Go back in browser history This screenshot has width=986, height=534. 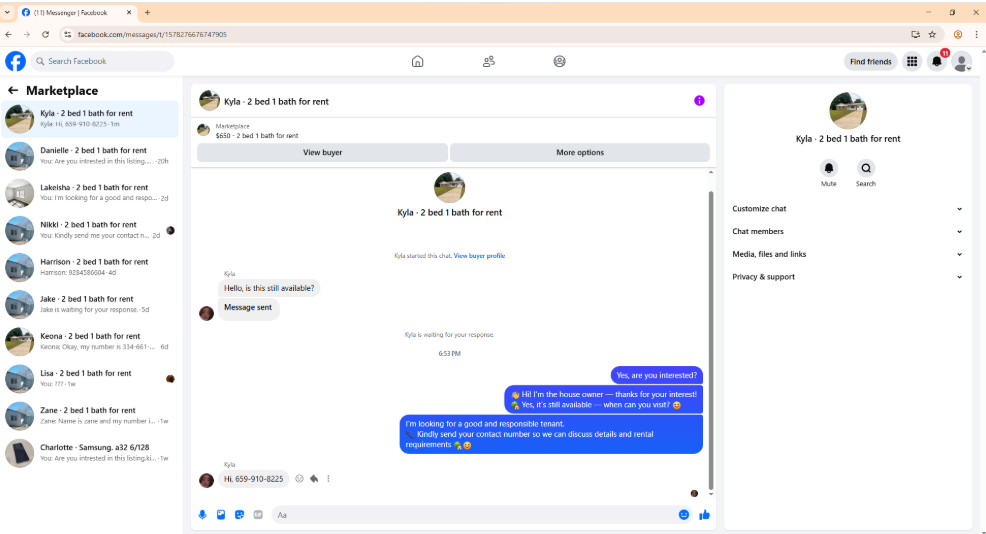(9, 35)
